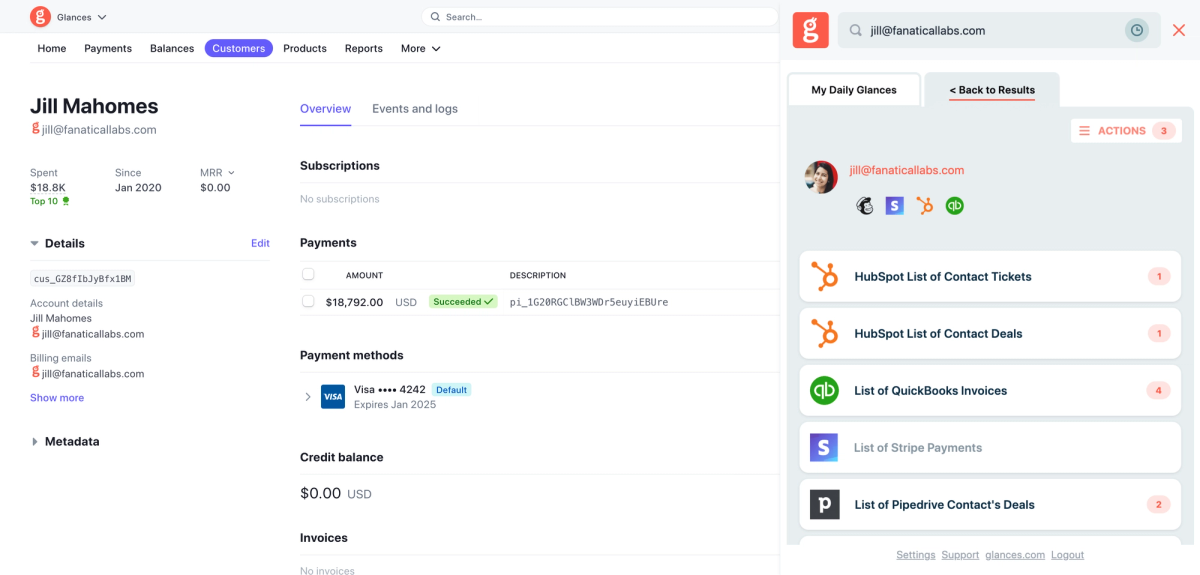Open HubSpot List of Contact Tickets
1200x575 pixels.
coord(990,277)
